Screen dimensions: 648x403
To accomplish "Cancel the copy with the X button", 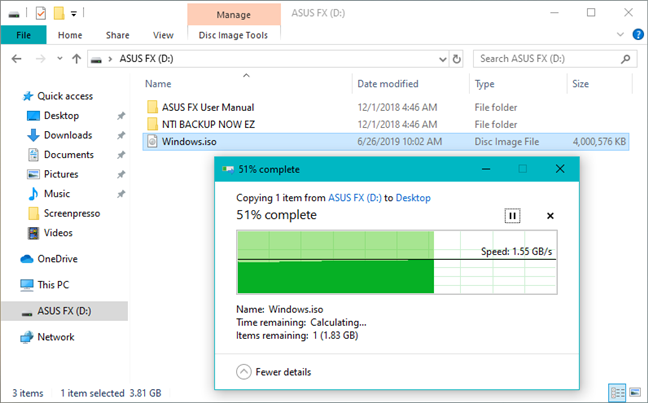I will coord(550,216).
